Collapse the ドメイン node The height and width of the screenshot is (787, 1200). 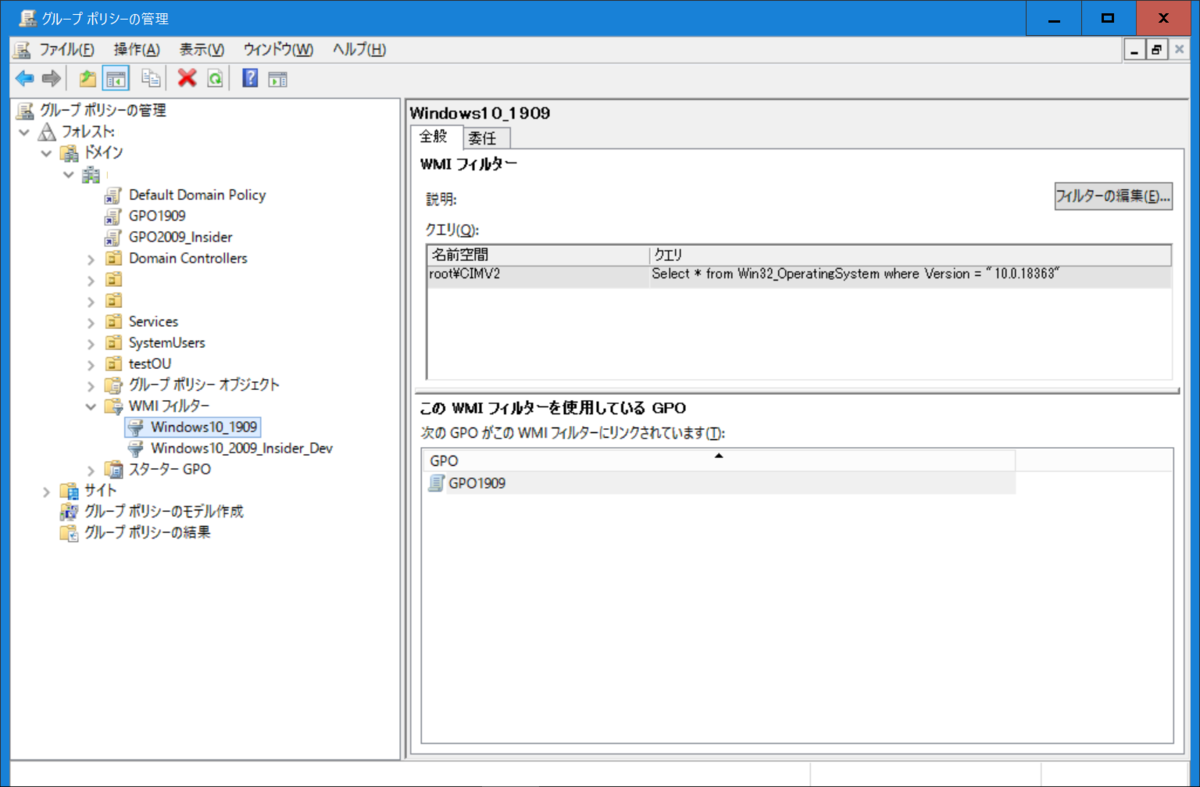click(x=47, y=152)
